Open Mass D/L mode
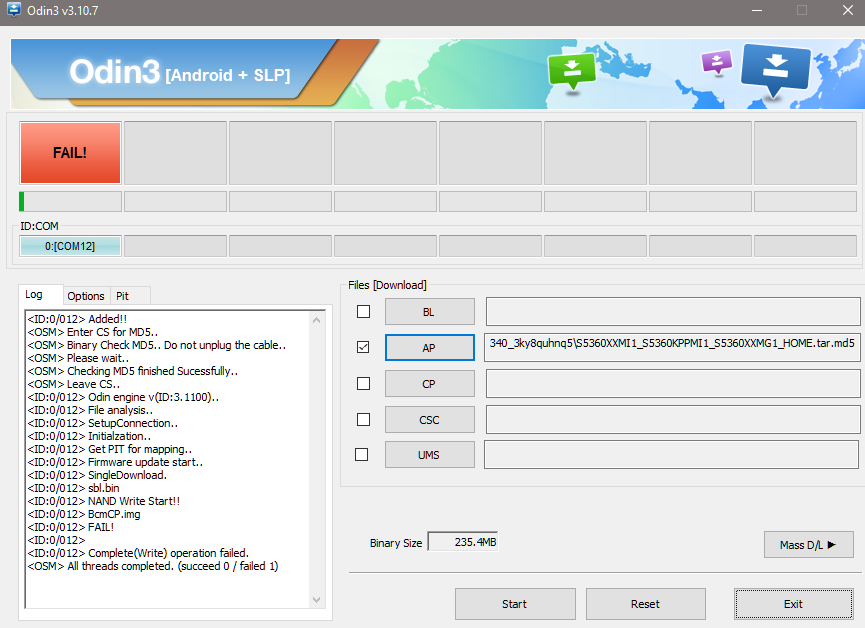Viewport: 865px width, 628px height. pos(809,545)
